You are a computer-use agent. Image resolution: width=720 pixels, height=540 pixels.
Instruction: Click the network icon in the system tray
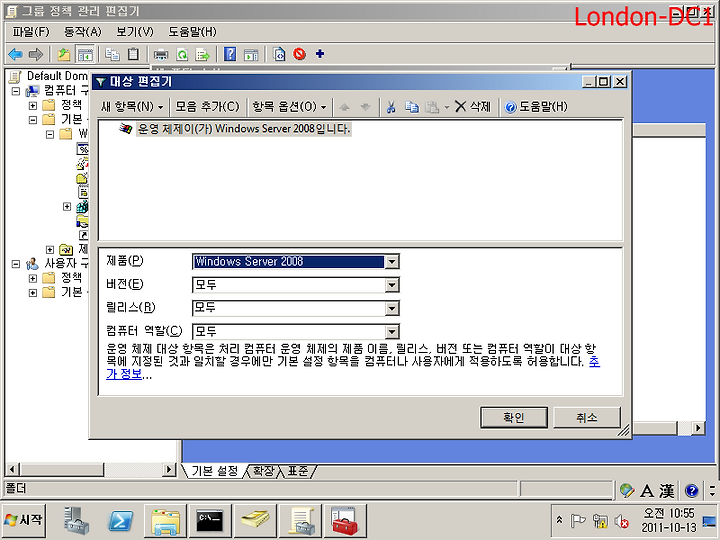600,521
